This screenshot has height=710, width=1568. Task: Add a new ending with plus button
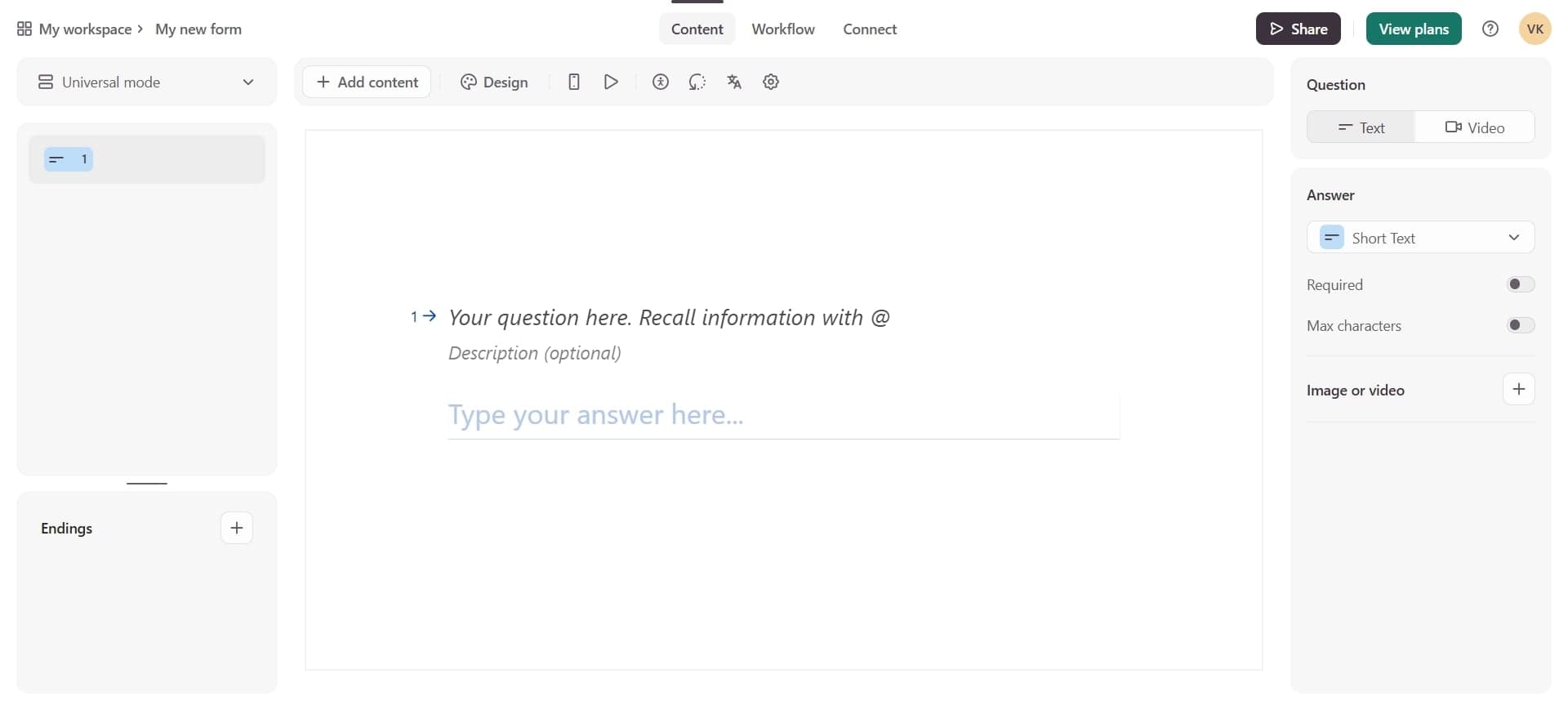coord(237,528)
